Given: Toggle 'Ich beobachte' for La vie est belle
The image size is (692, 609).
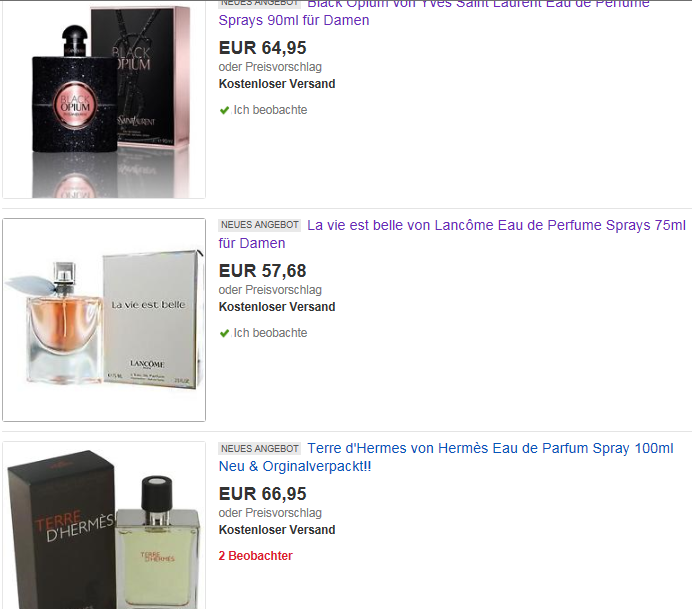Looking at the screenshot, I should [270, 333].
